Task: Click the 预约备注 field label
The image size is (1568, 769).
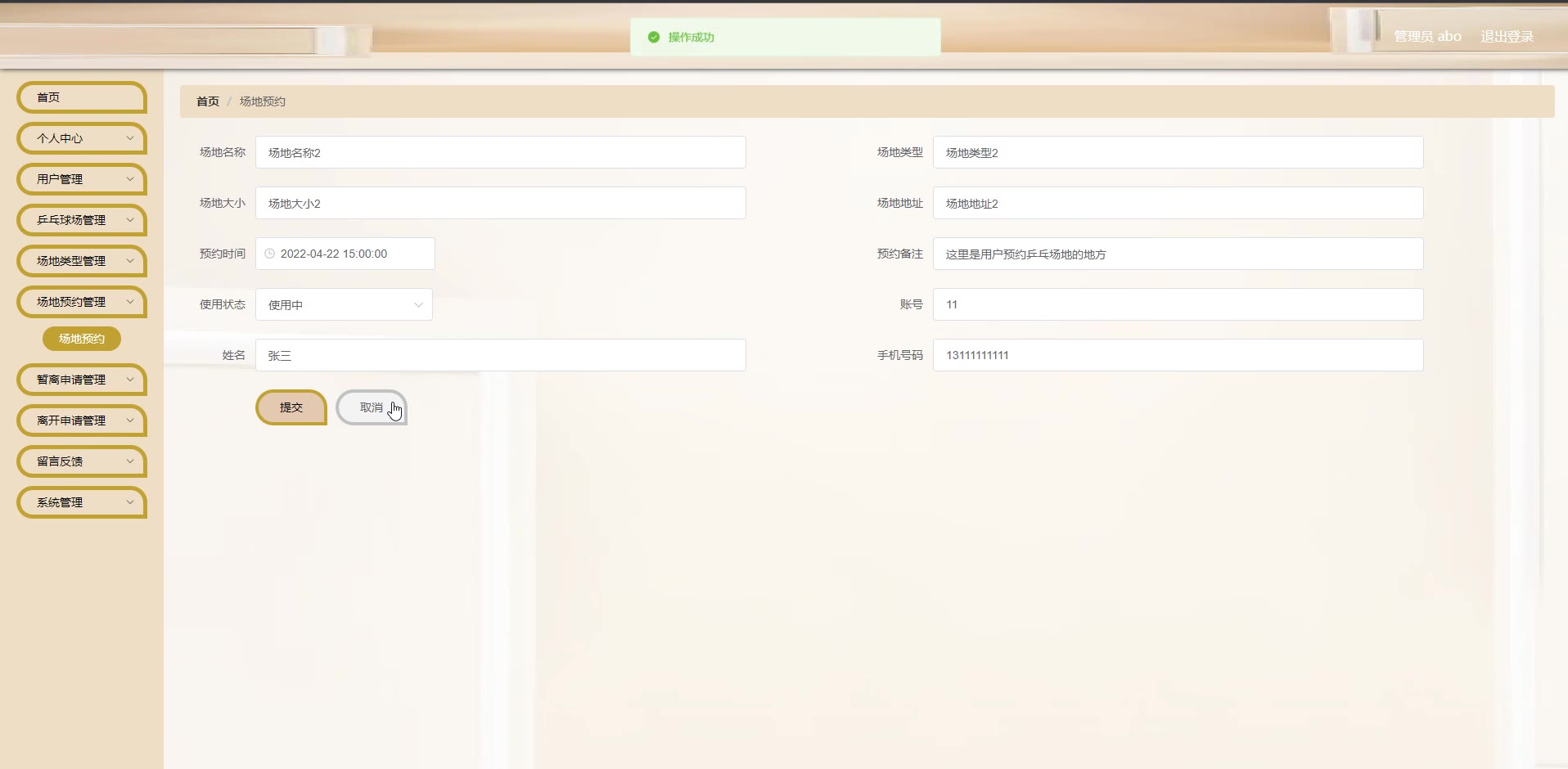Action: pyautogui.click(x=900, y=254)
